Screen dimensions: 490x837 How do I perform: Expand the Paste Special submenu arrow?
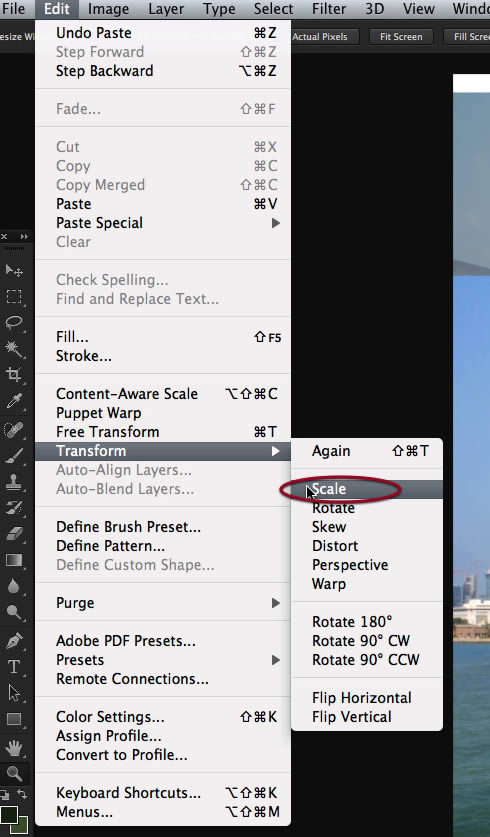pos(275,223)
